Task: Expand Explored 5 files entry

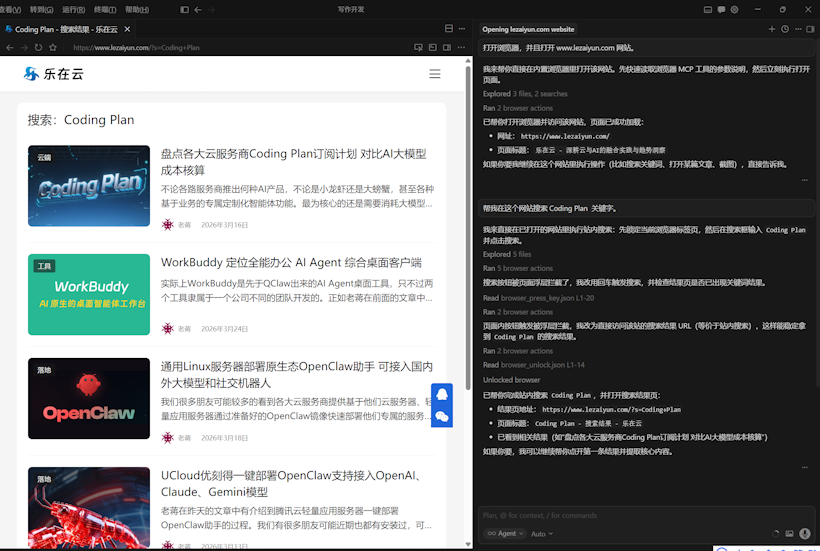Action: (507, 254)
